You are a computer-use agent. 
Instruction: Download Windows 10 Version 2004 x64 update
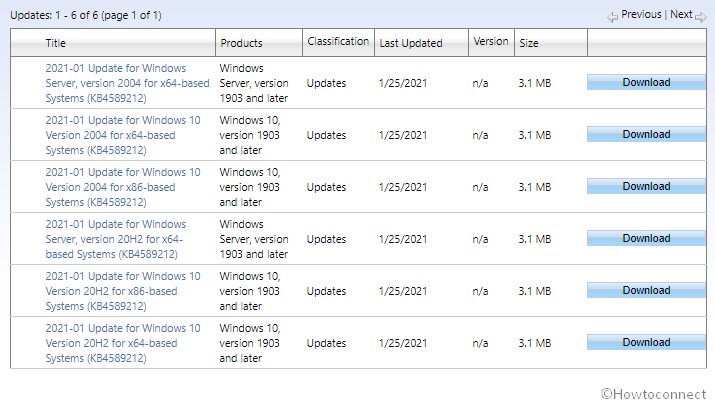coord(646,134)
